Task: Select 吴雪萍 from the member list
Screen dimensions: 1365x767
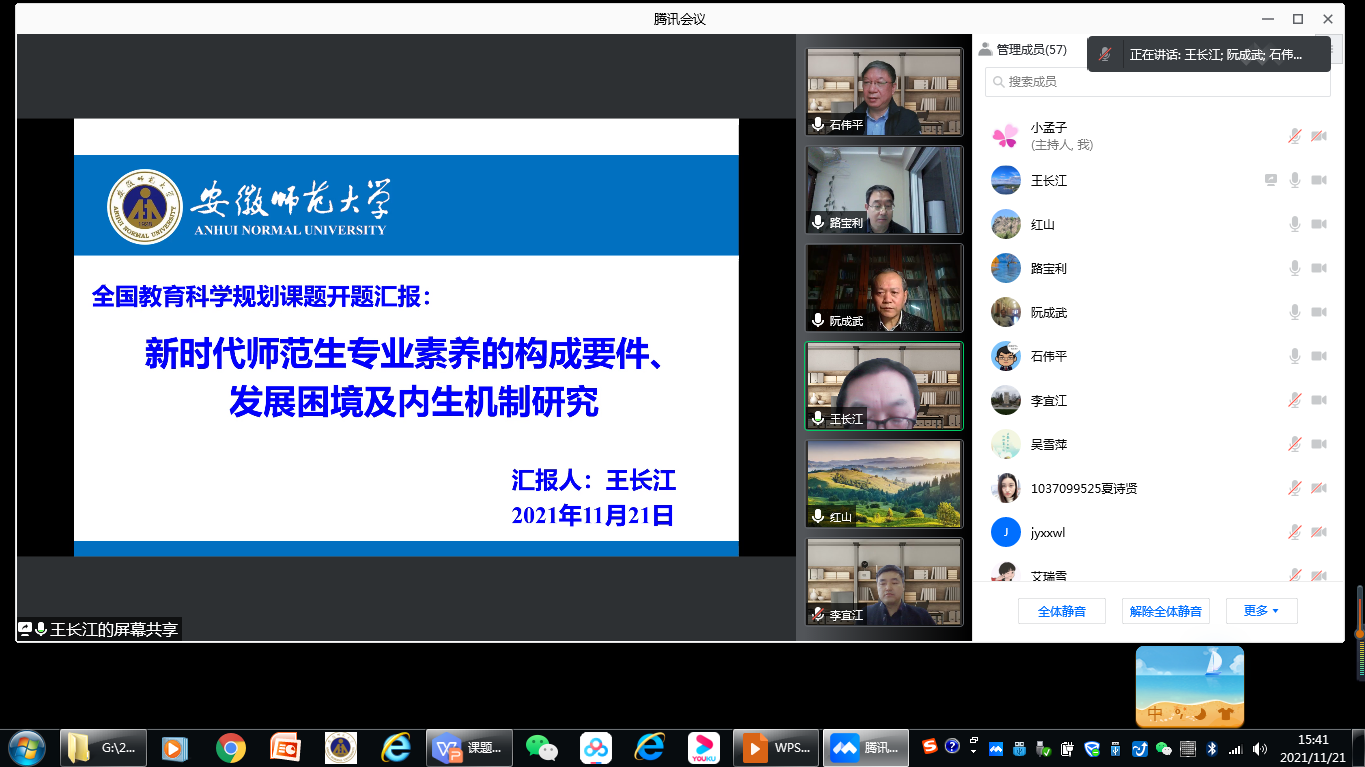Action: pyautogui.click(x=1049, y=444)
